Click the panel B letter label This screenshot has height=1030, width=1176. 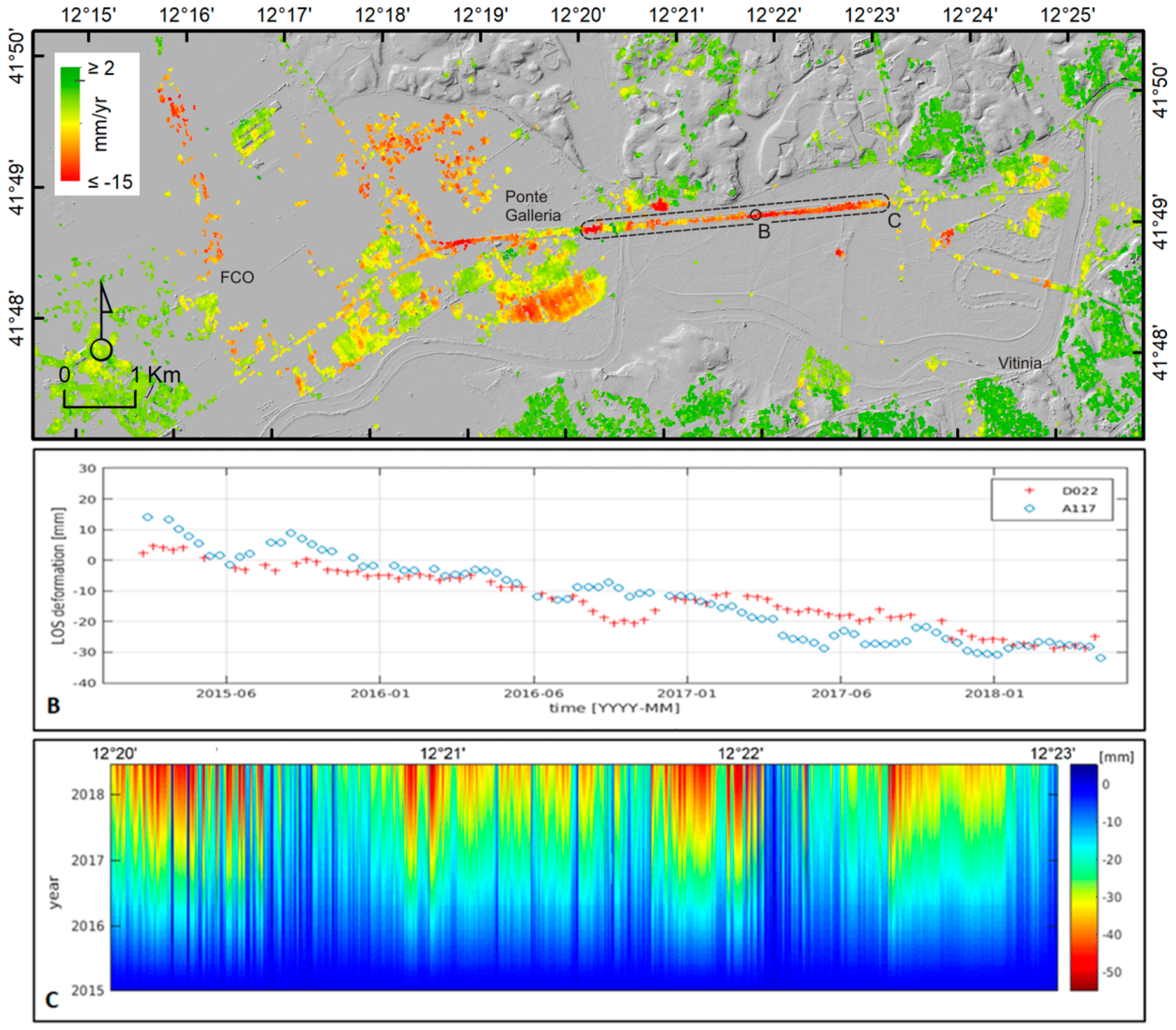coord(53,705)
